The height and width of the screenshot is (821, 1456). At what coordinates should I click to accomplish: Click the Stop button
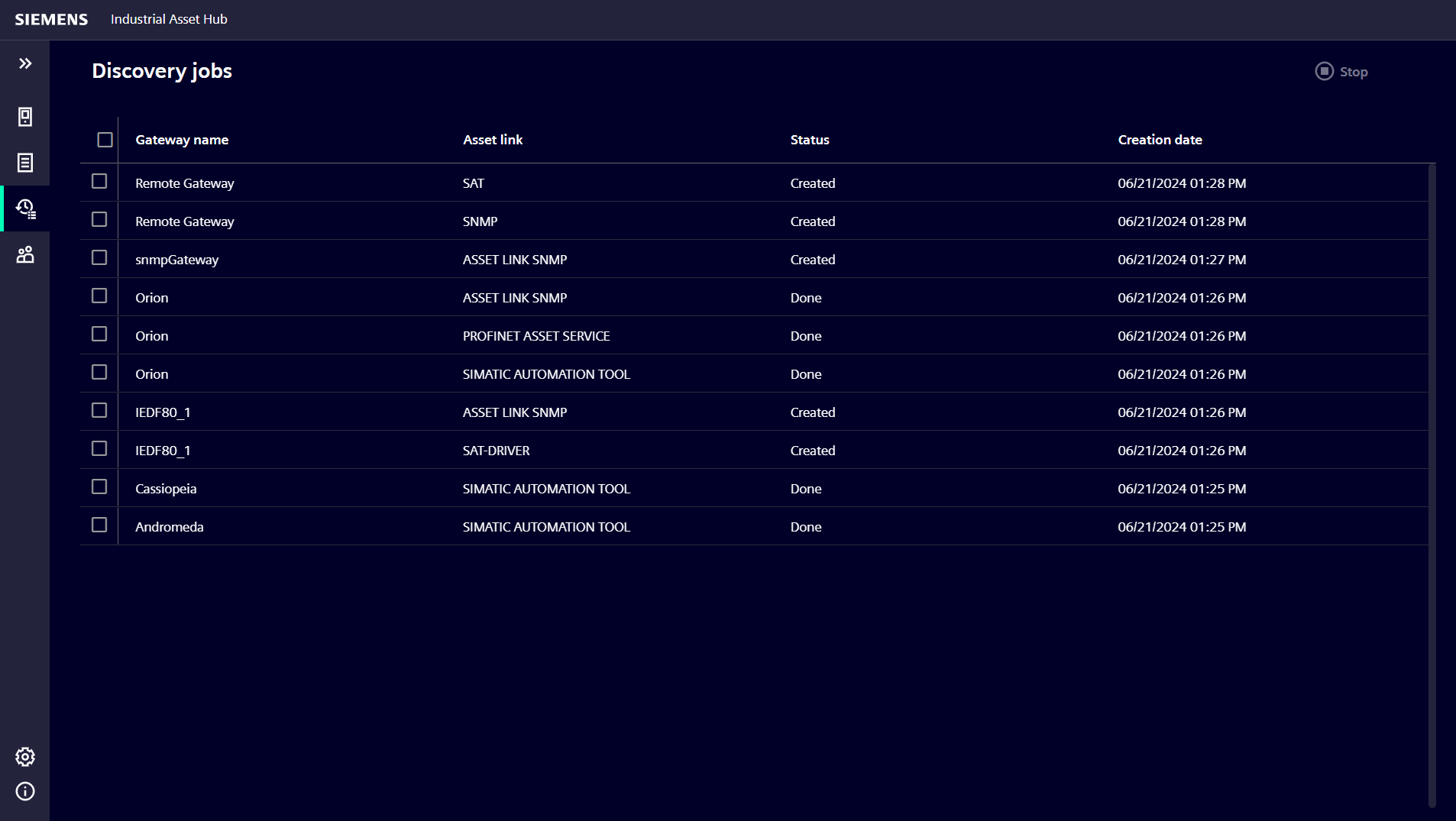coord(1341,72)
